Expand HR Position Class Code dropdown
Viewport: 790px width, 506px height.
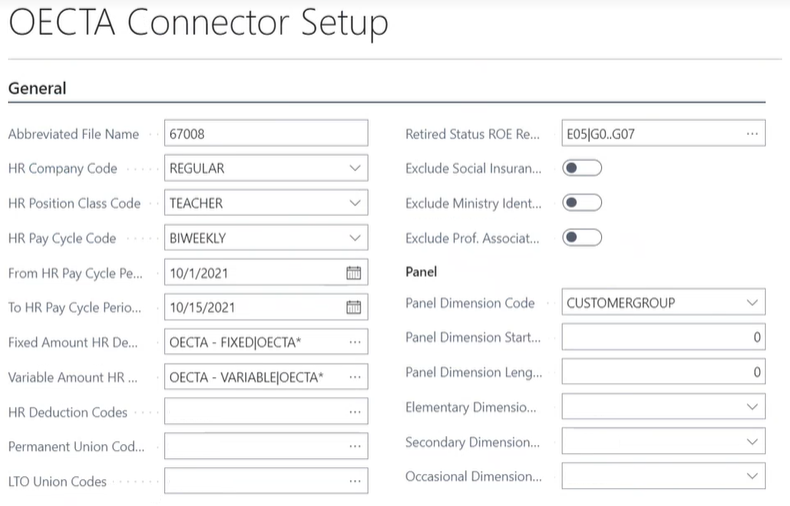point(355,203)
